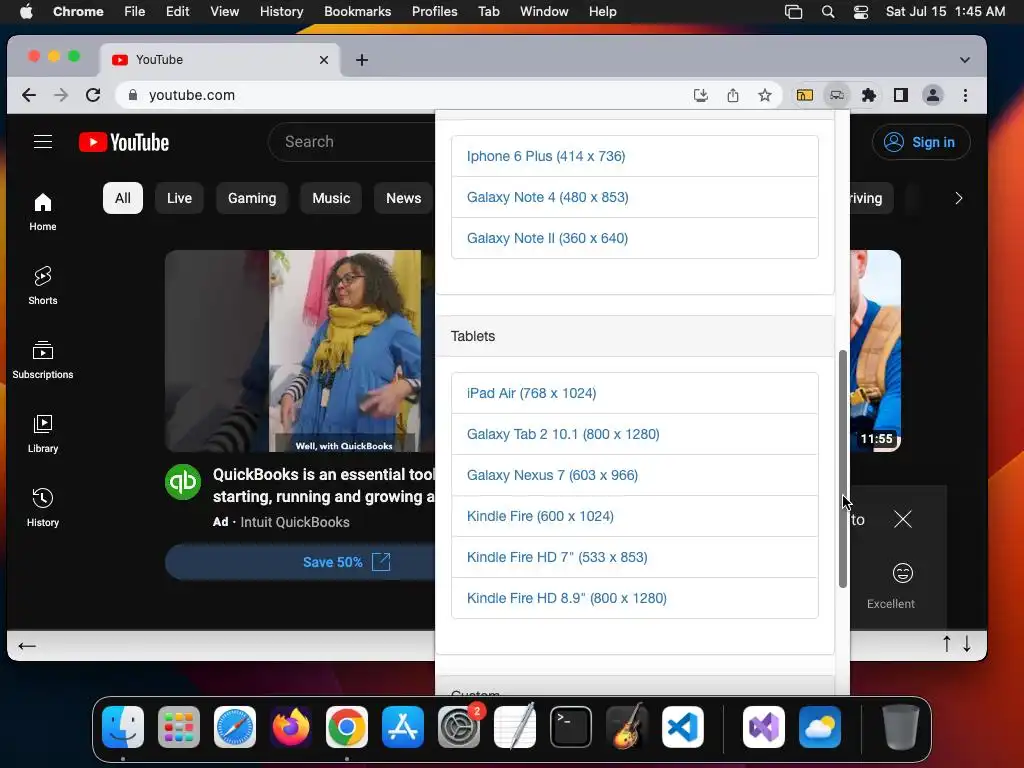The height and width of the screenshot is (768, 1024).
Task: Click the device list popup scrollbar
Action: point(843,469)
